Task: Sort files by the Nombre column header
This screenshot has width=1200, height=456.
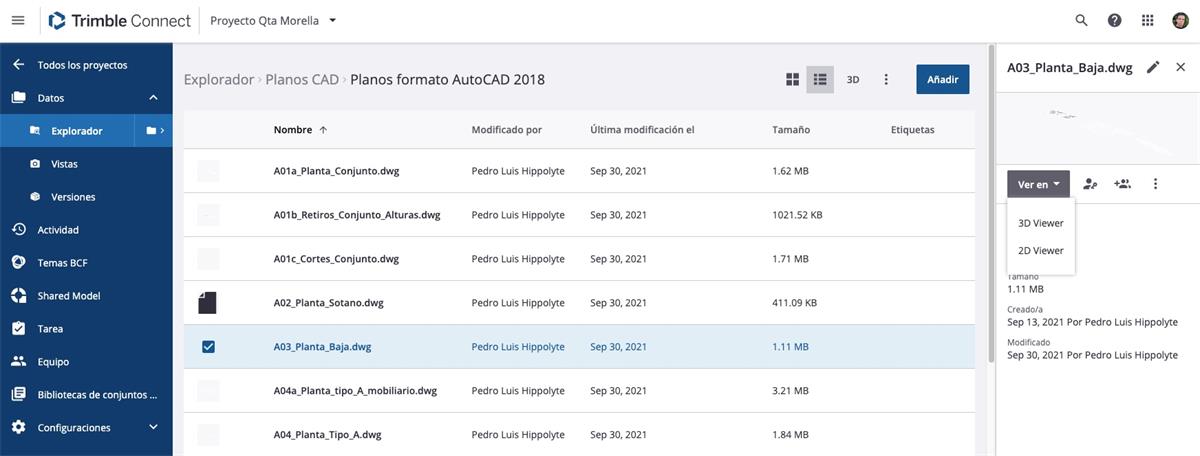Action: click(293, 130)
